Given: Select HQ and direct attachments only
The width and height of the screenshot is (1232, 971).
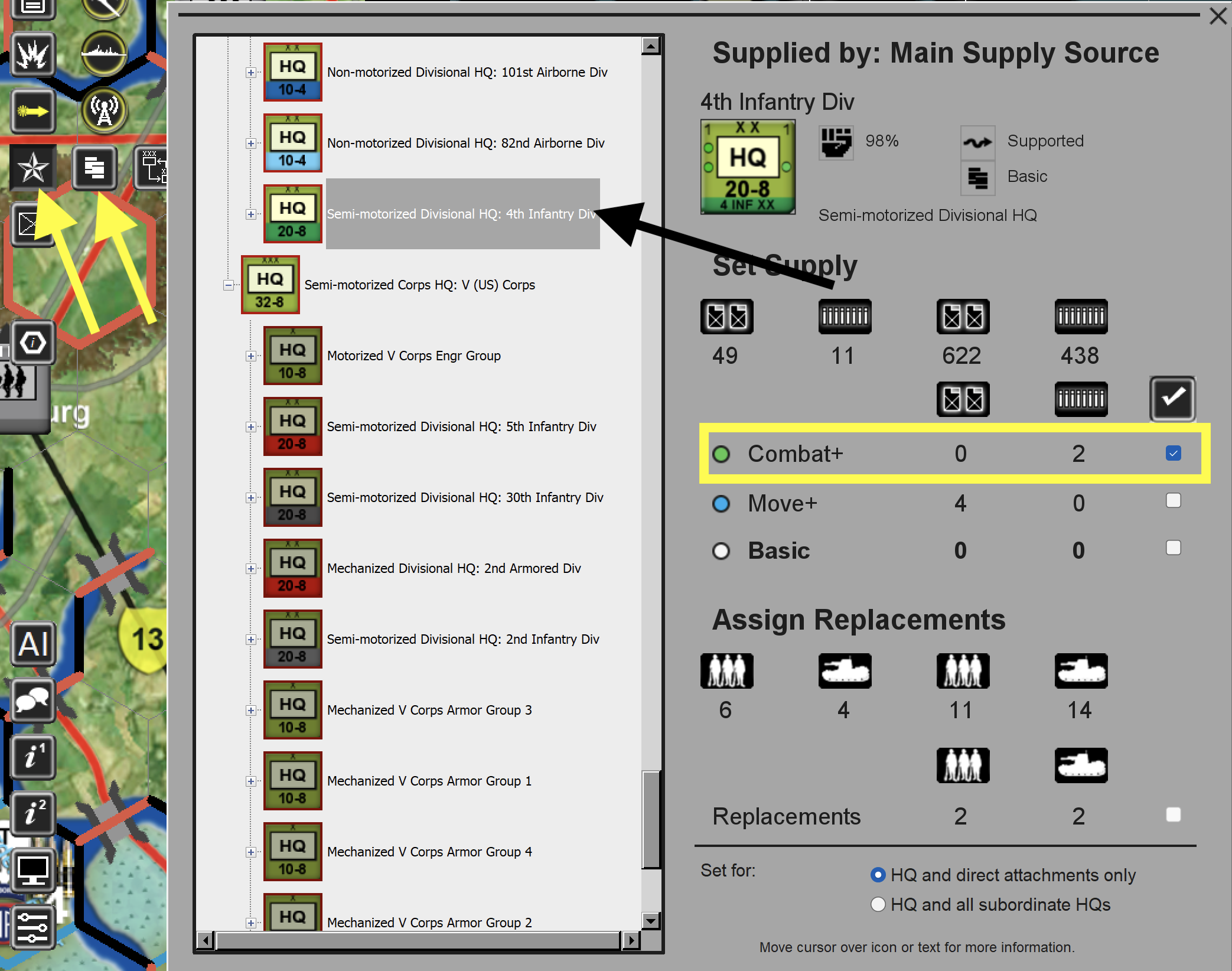Looking at the screenshot, I should point(878,875).
